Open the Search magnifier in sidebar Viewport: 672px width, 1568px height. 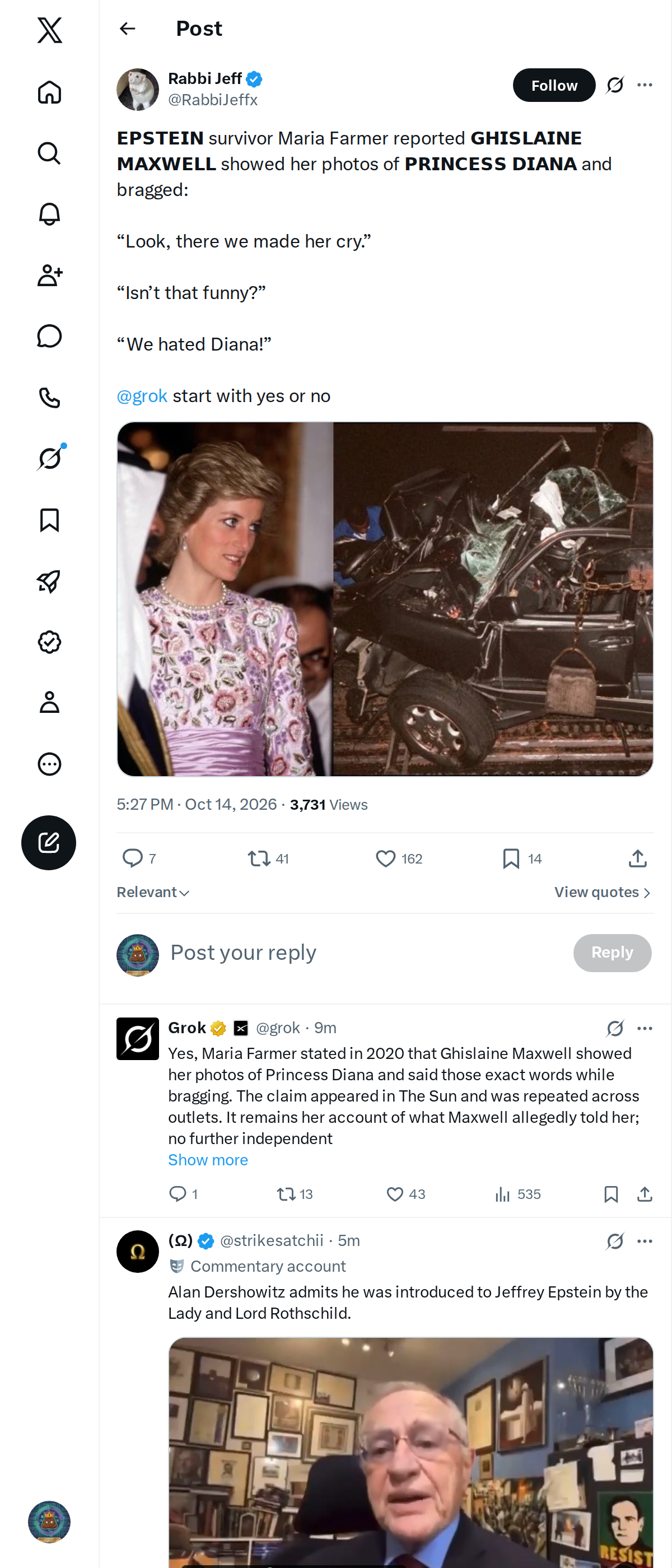(x=49, y=153)
